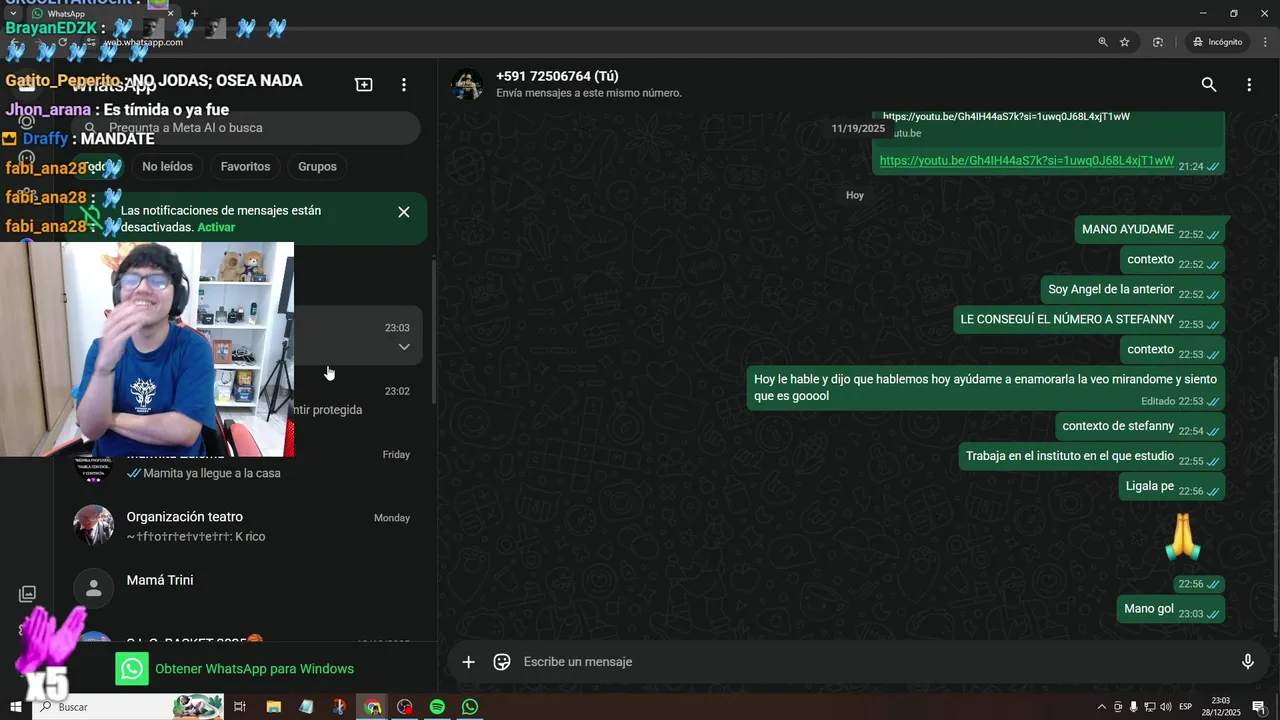Click the 'contexto de stefanny' message
The image size is (1280, 720).
pos(1140,426)
